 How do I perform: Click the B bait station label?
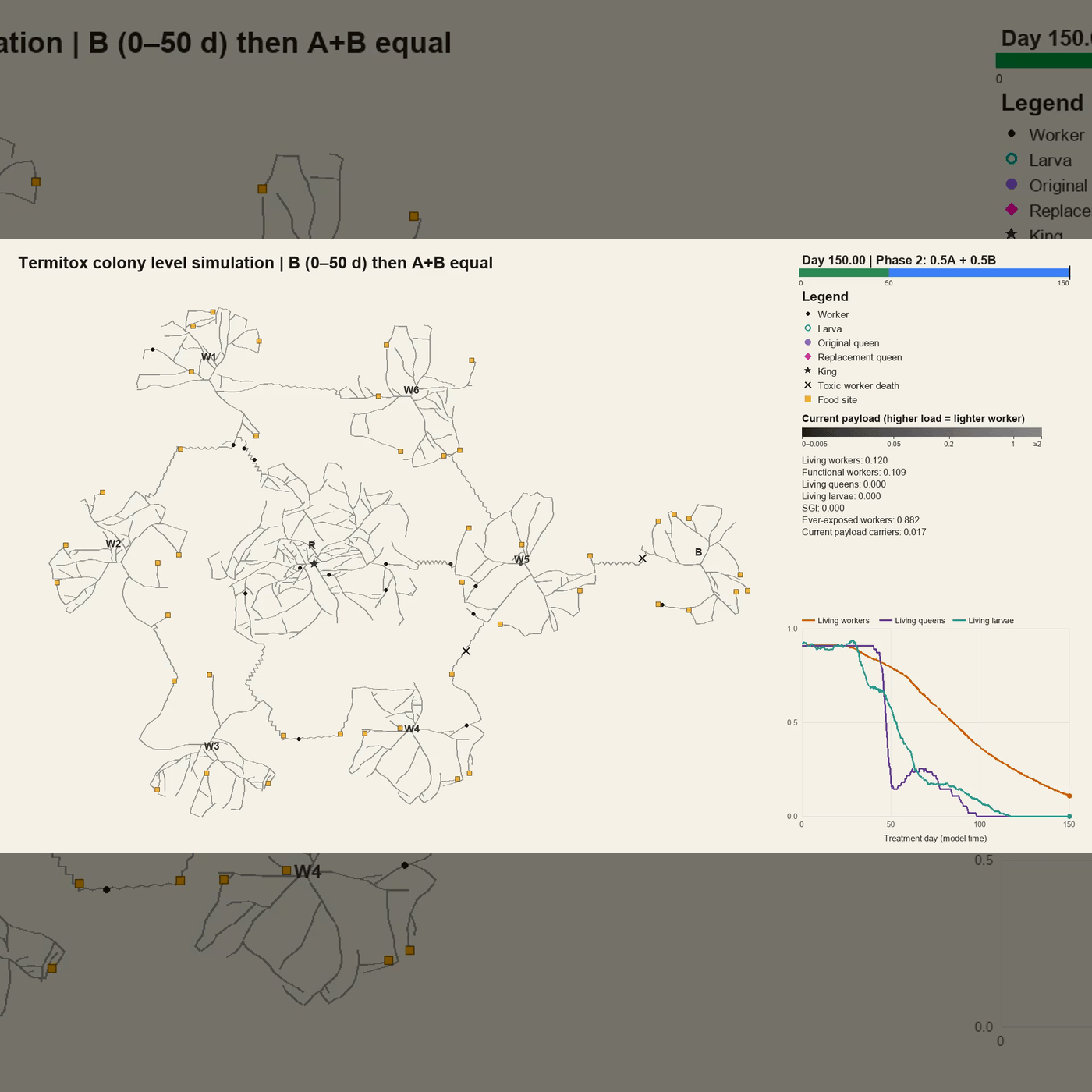[698, 552]
